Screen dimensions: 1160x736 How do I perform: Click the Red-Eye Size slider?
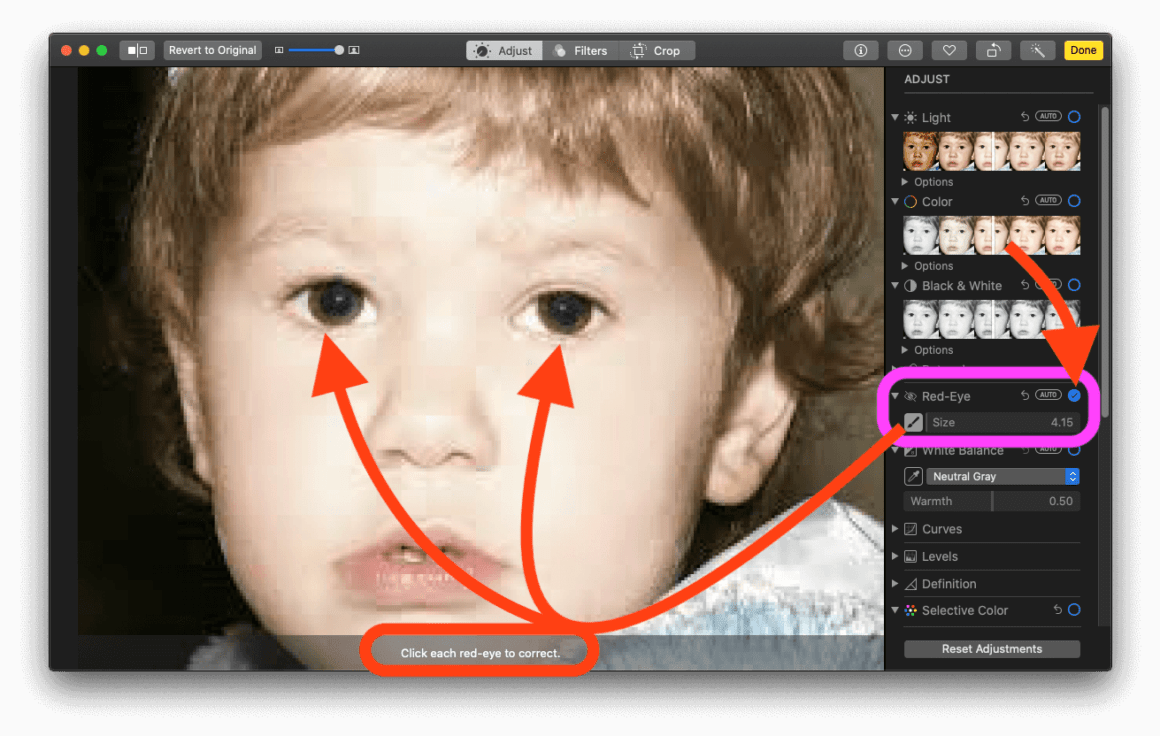(1002, 422)
